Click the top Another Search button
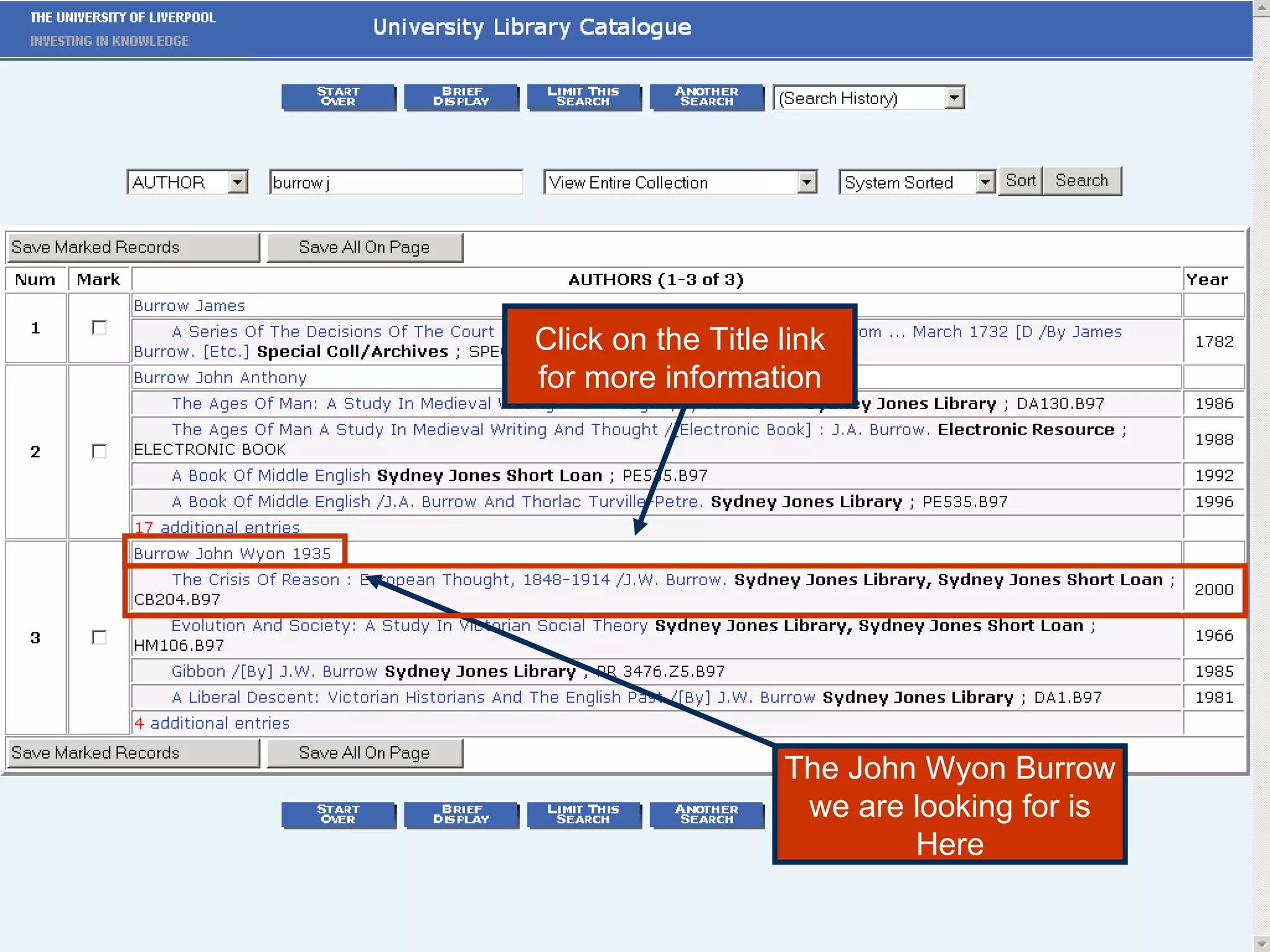1270x952 pixels. coord(706,97)
